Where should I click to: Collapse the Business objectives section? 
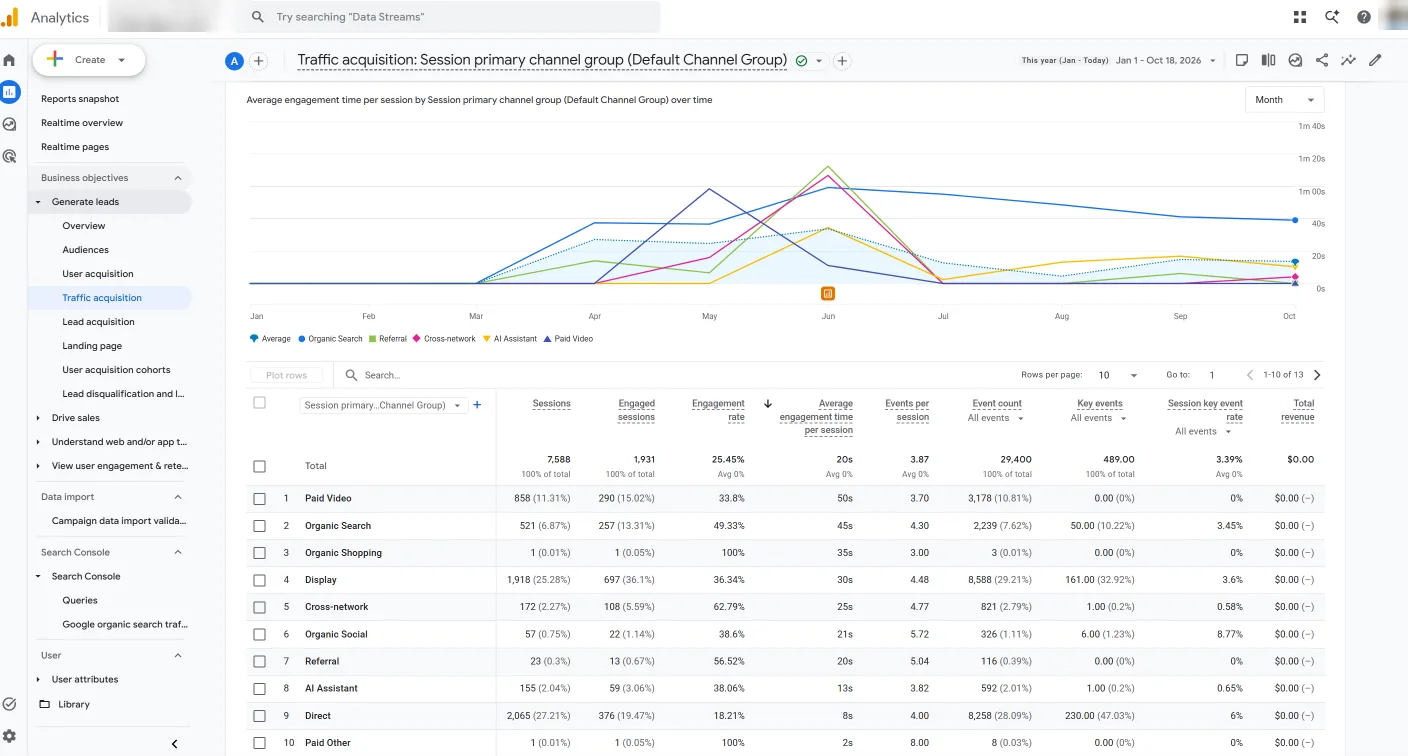coord(178,178)
